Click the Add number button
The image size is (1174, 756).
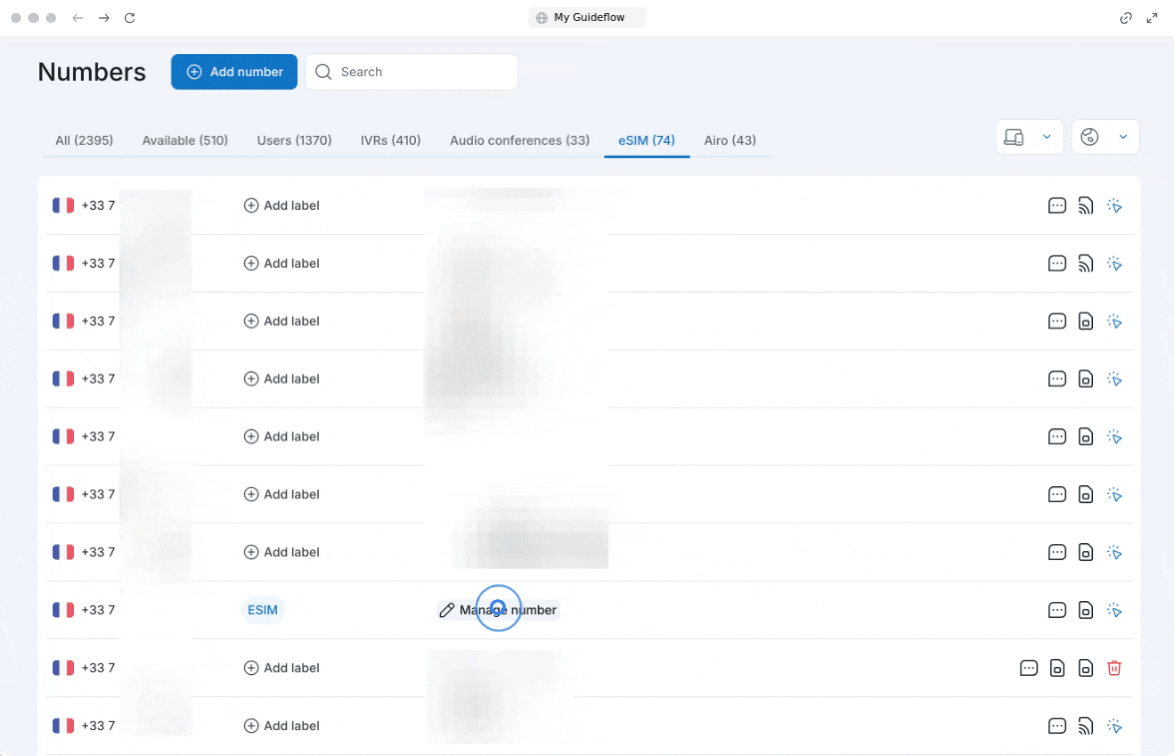(x=234, y=72)
